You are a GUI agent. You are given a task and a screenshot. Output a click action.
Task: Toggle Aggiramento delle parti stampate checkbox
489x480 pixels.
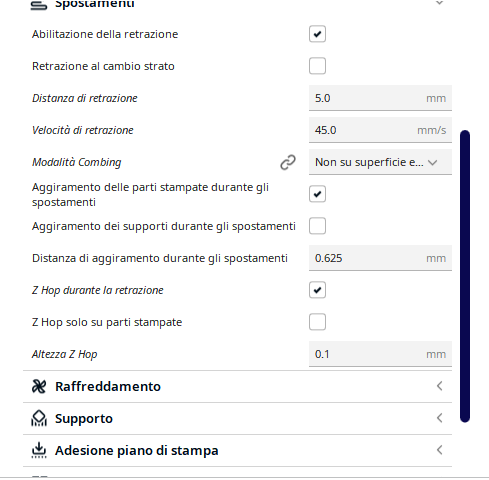coord(317,194)
